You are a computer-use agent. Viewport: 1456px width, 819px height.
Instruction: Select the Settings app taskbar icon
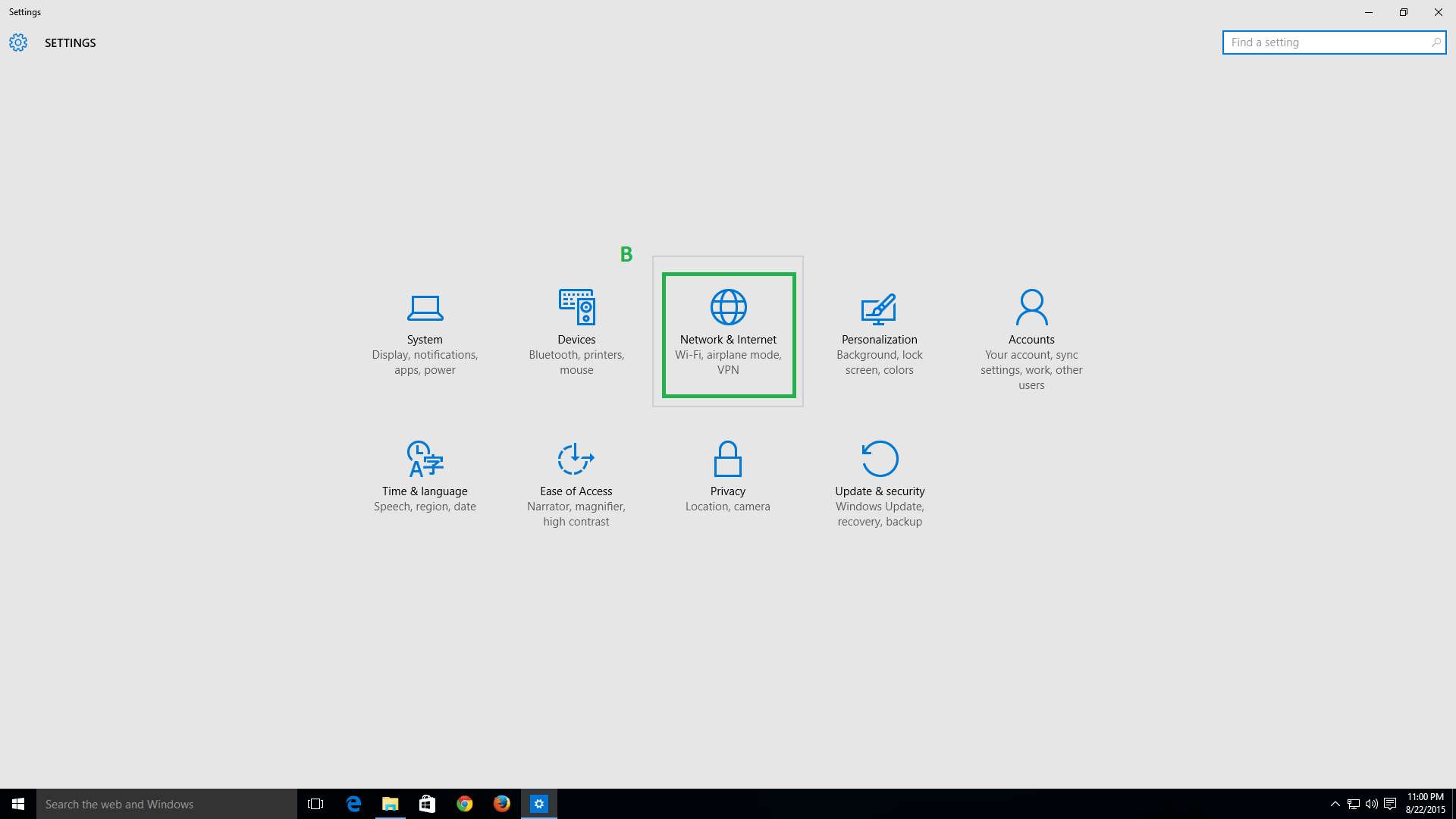coord(539,804)
